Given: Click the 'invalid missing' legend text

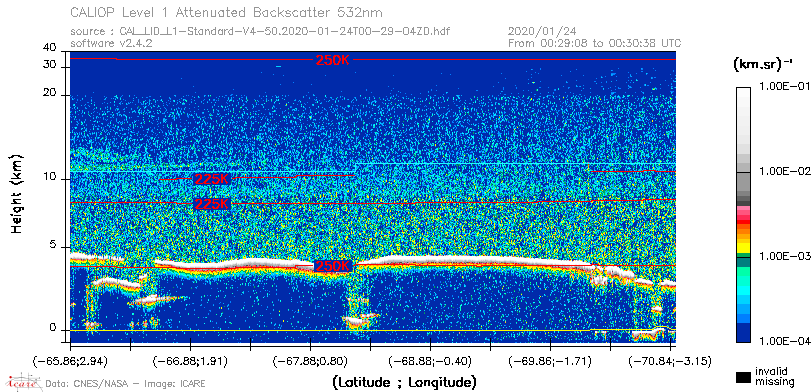Looking at the screenshot, I should click(x=774, y=377).
